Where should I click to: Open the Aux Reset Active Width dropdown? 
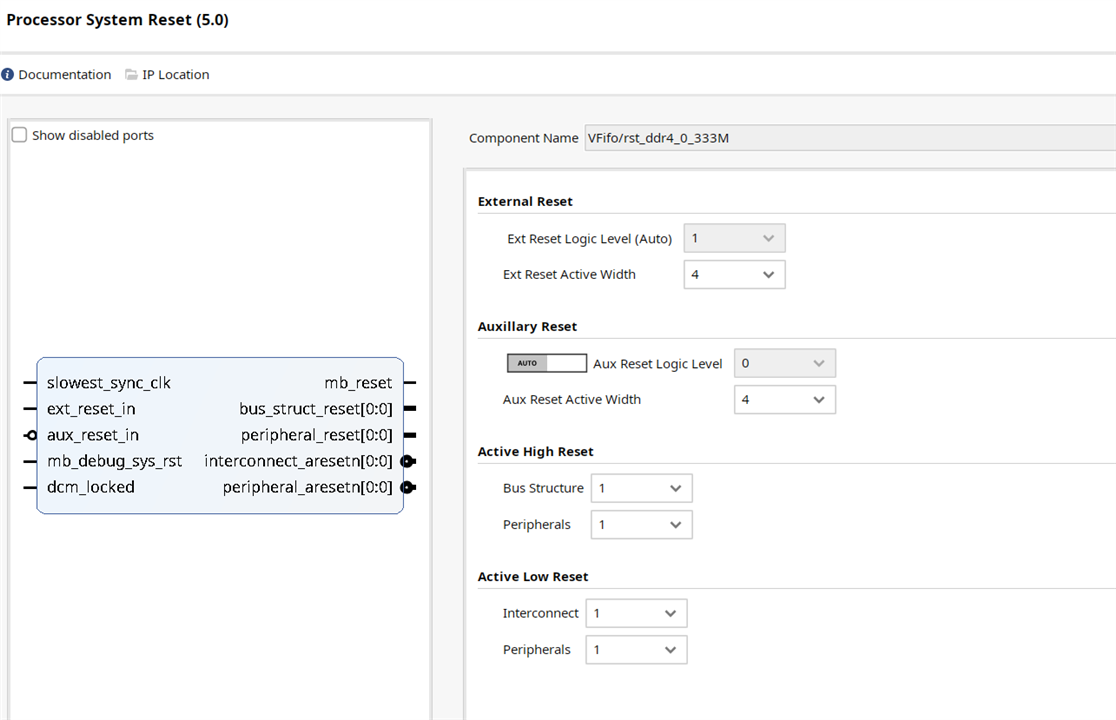(x=785, y=400)
